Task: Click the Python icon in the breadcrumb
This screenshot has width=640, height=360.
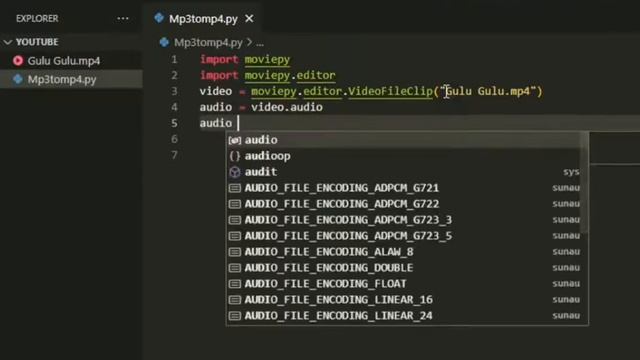Action: 164,42
